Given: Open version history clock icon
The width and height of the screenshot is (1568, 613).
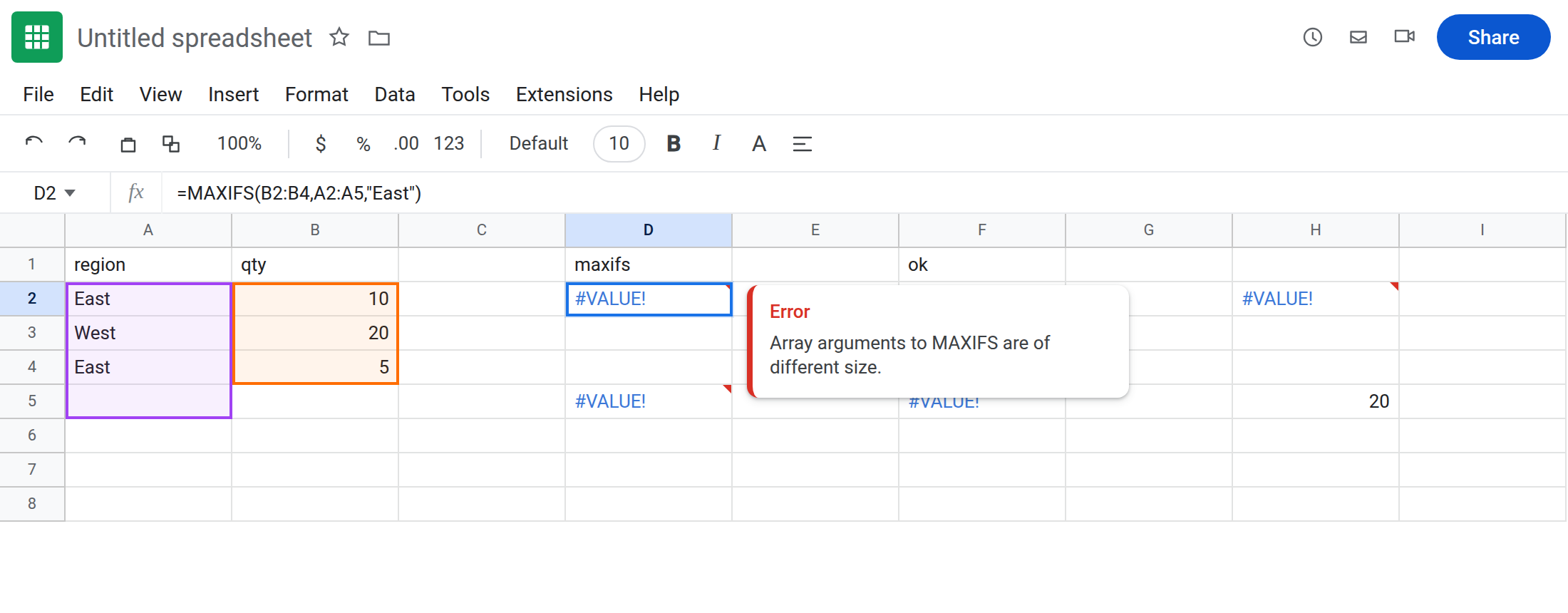Looking at the screenshot, I should coord(1313,37).
